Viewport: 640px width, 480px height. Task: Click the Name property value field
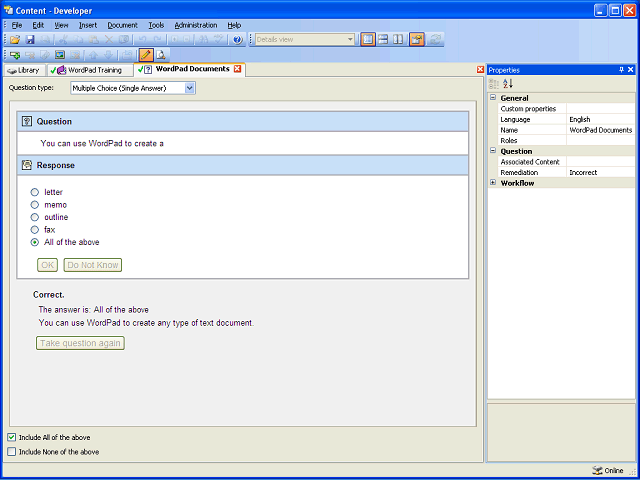tap(601, 130)
